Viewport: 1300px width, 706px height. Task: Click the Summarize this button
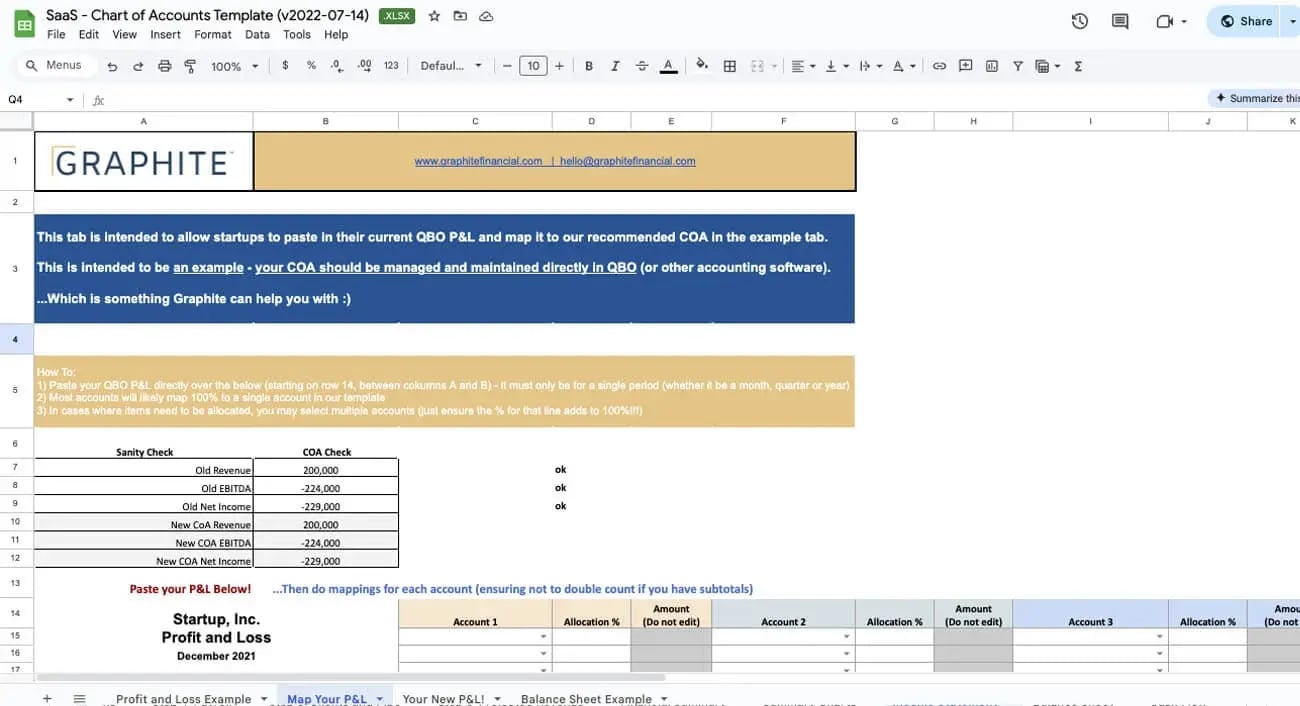[1254, 98]
